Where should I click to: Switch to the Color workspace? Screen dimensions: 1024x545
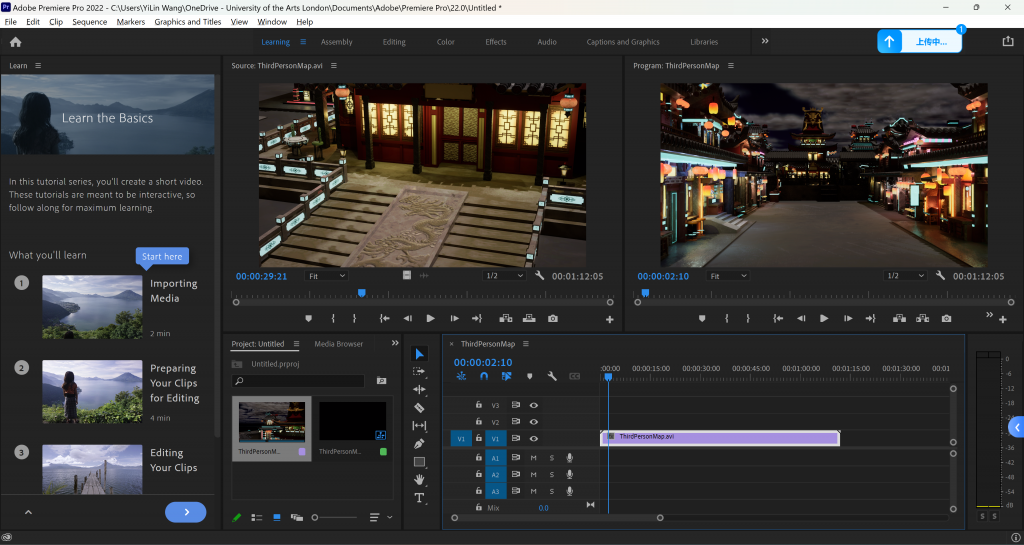click(x=445, y=42)
